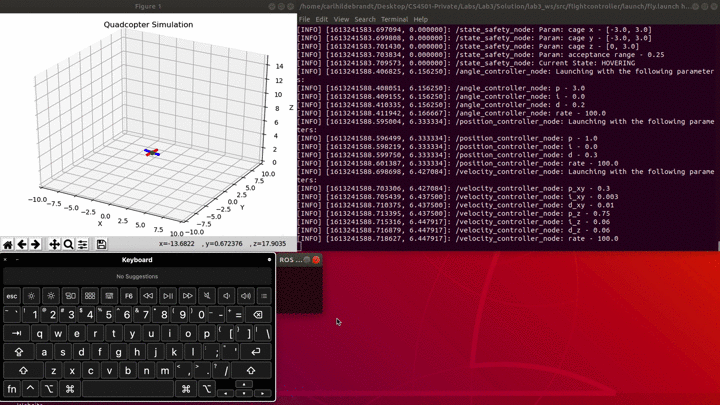Reset the plot with the Home icon
720x405 pixels.
[x=8, y=244]
